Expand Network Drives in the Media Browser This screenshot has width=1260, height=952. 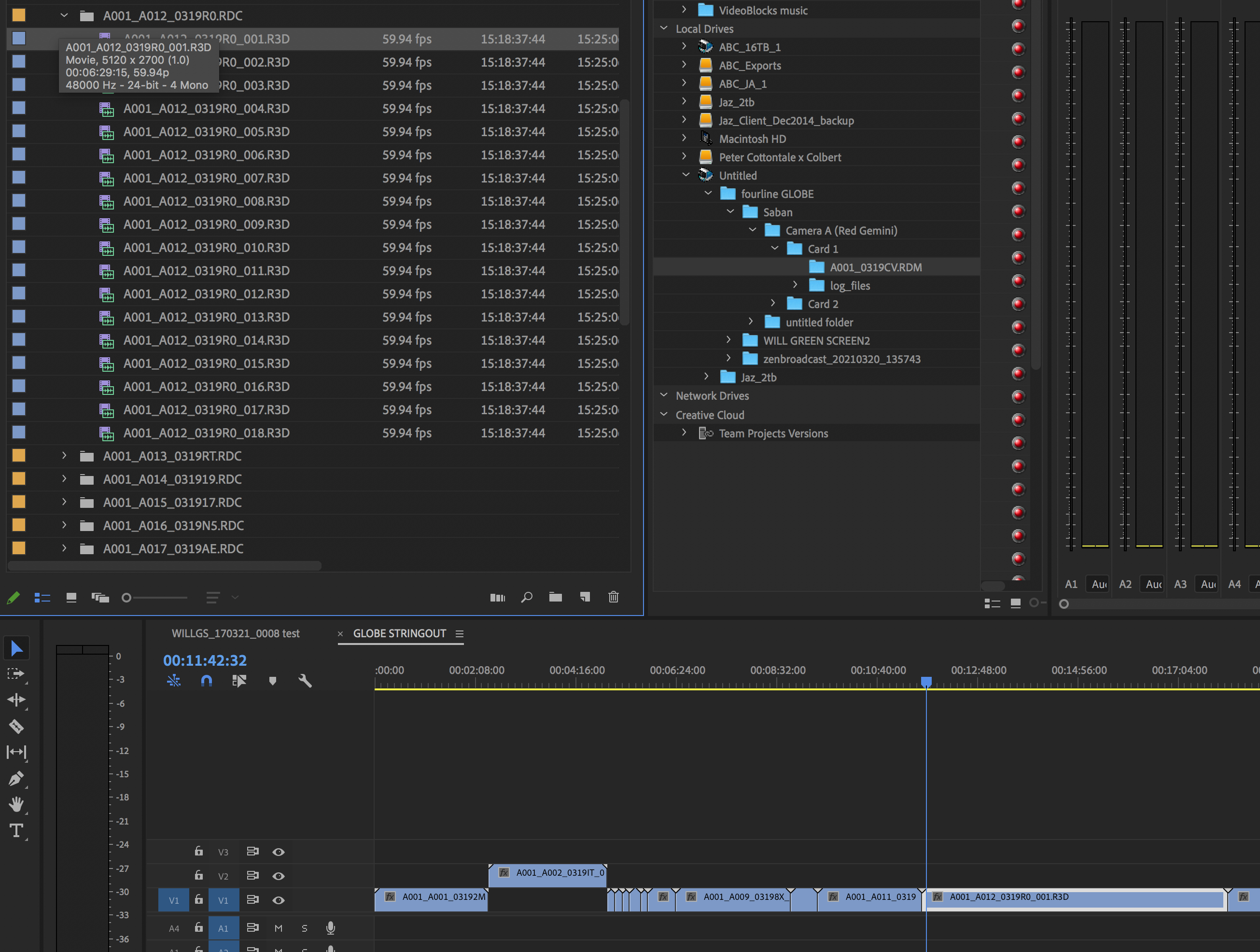point(664,395)
